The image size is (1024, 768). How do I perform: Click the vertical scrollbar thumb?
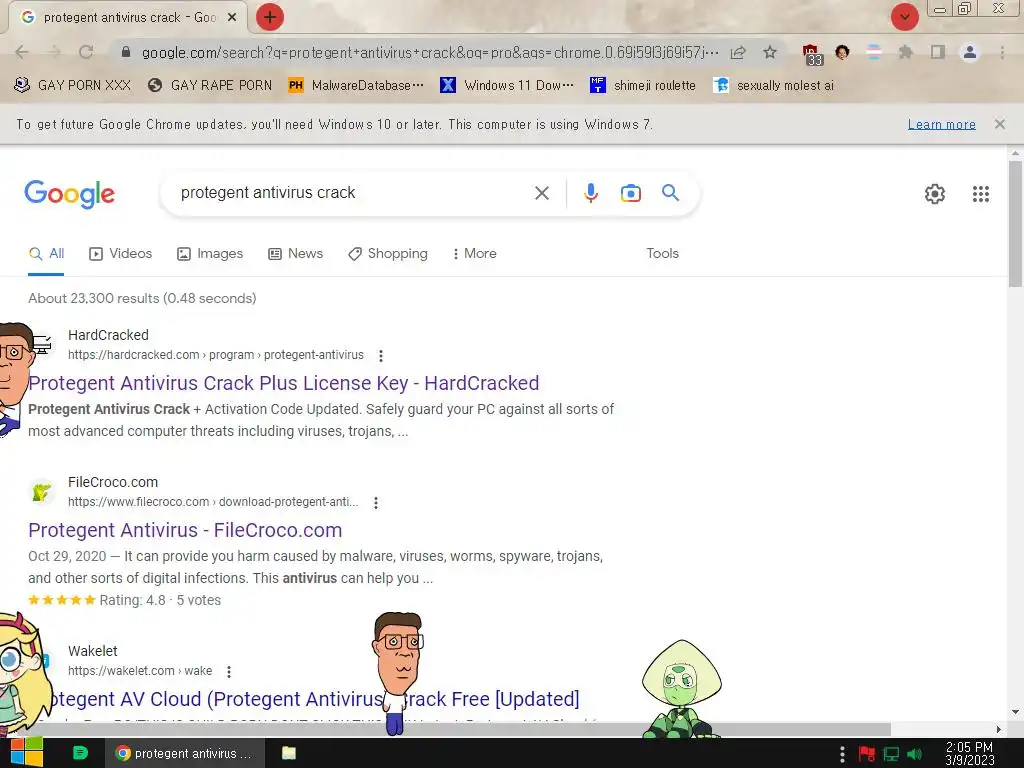coord(1015,222)
